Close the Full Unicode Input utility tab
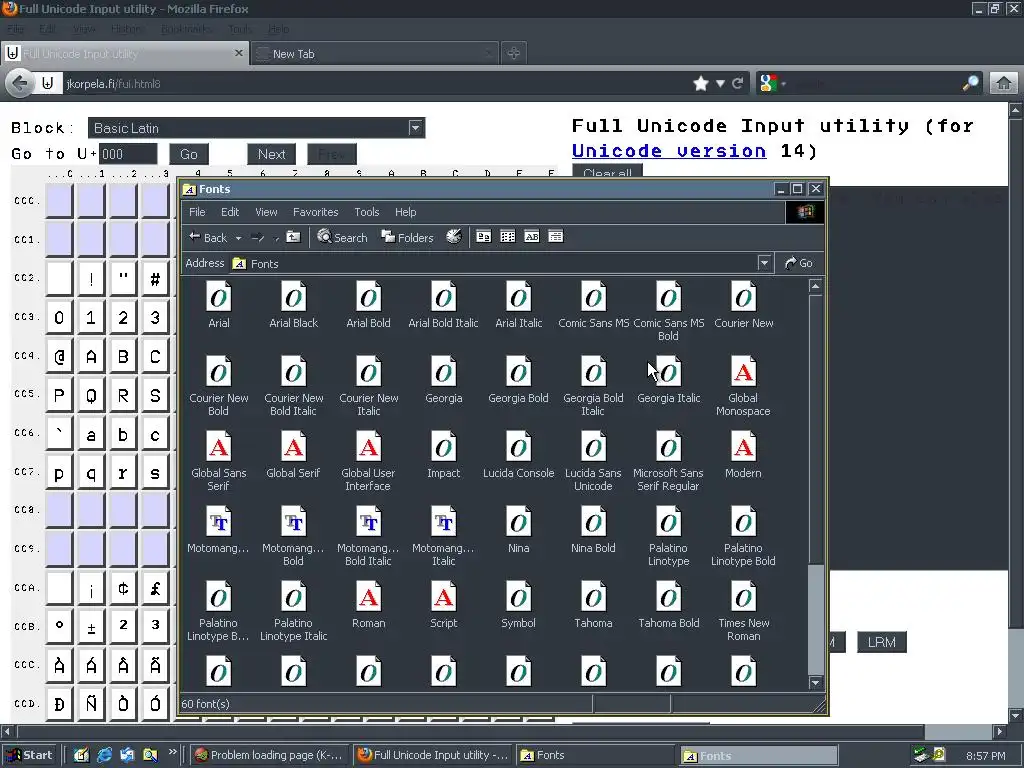1024x768 pixels. 238,53
